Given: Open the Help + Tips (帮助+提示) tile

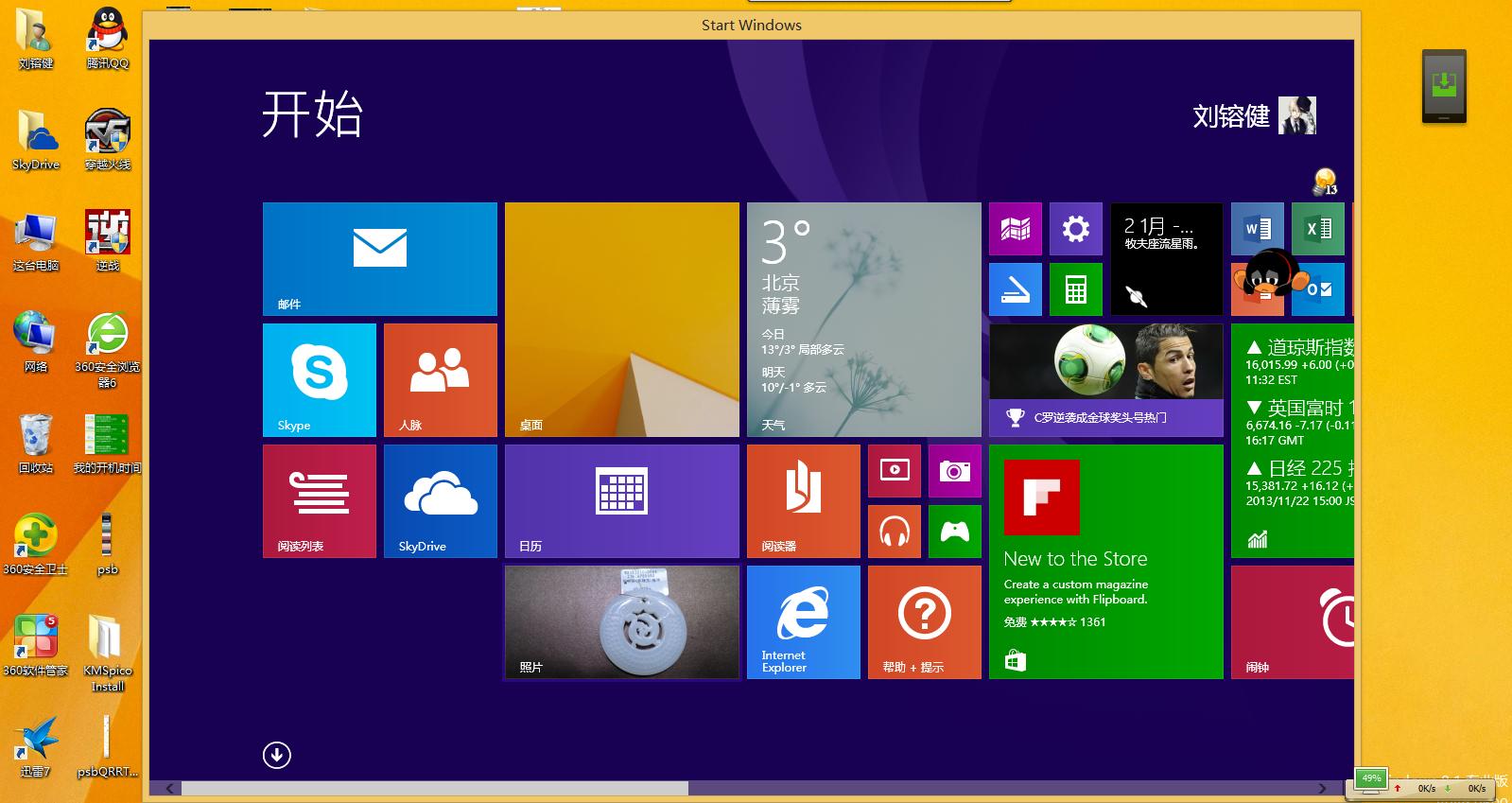Looking at the screenshot, I should tap(924, 621).
